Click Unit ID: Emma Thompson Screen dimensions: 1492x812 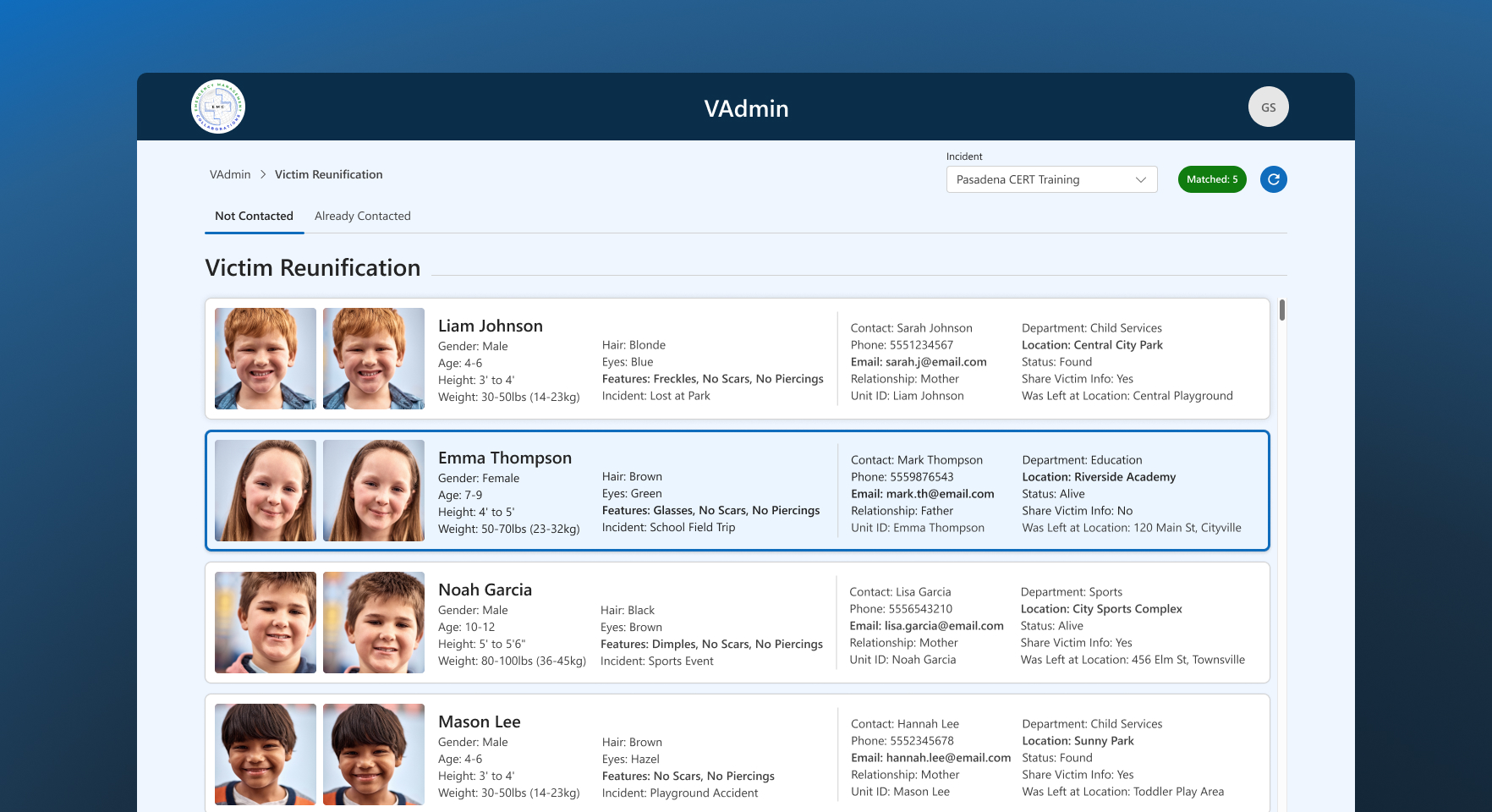(x=918, y=528)
